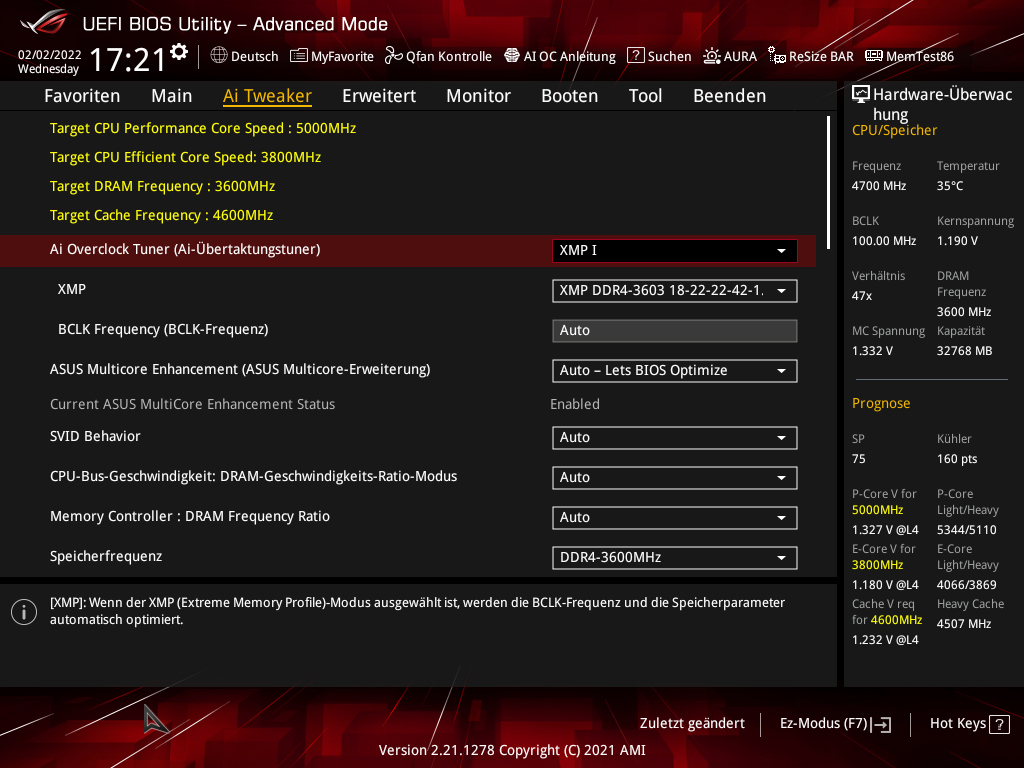Viewport: 1024px width, 768px height.
Task: Open the SVID Behavior dropdown
Action: (x=674, y=438)
